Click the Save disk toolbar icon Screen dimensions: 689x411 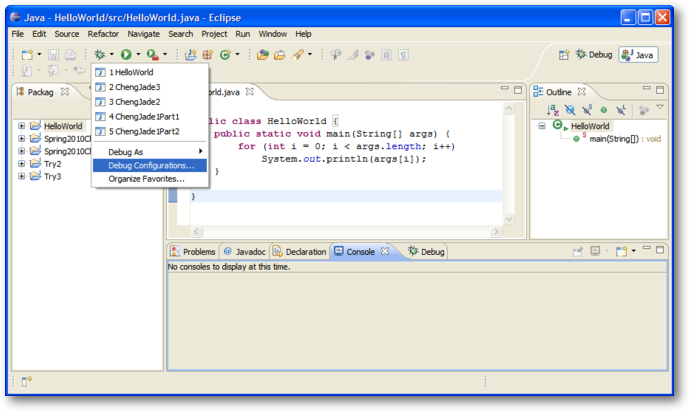coord(53,55)
